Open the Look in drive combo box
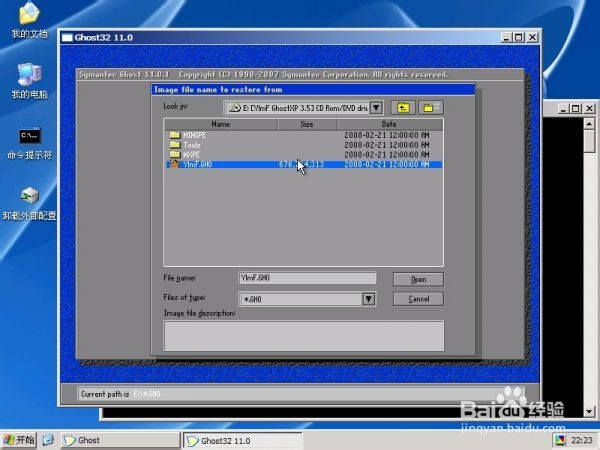The height and width of the screenshot is (450, 600). click(x=303, y=108)
